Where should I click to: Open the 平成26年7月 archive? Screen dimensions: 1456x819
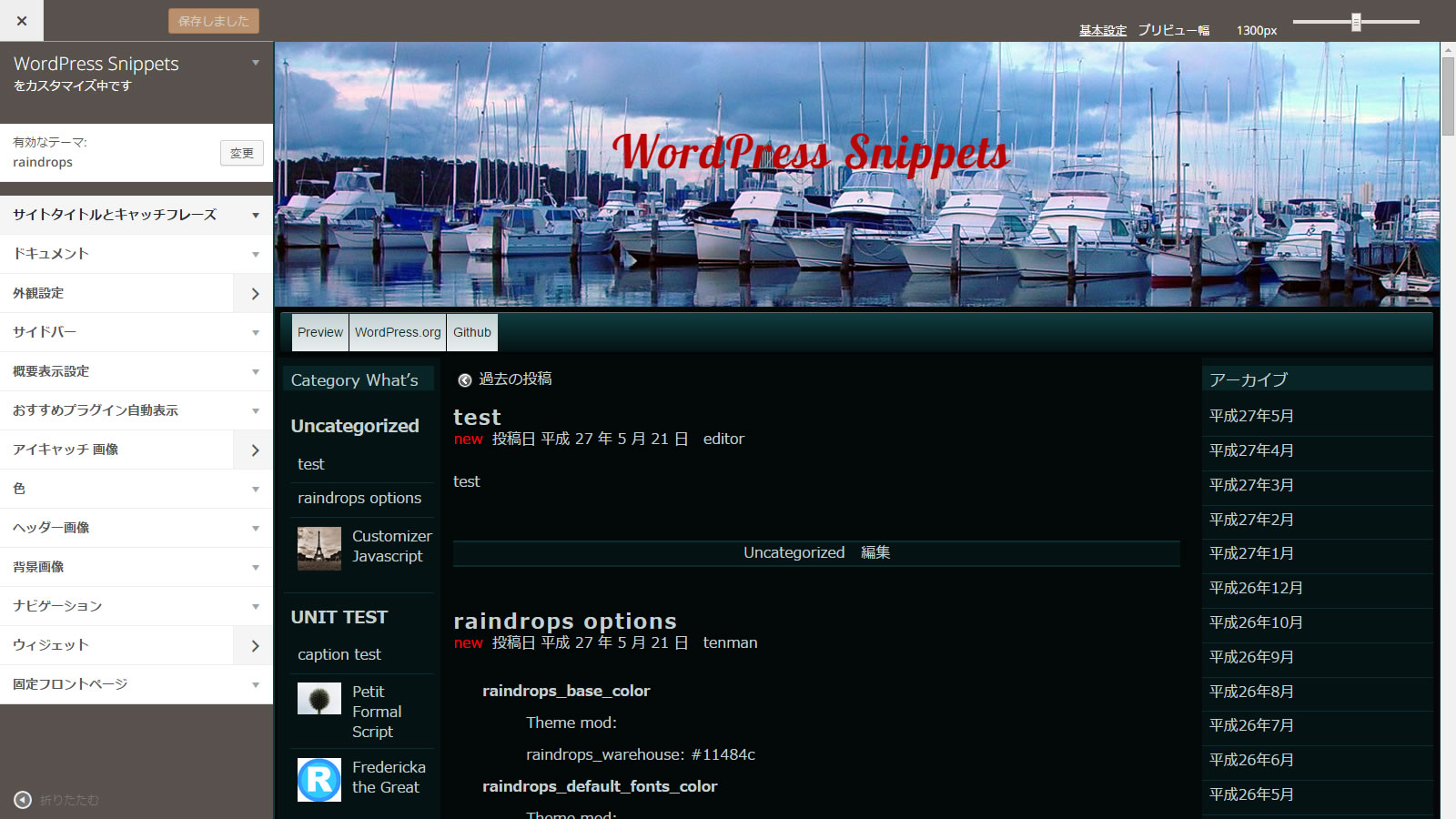(x=1251, y=725)
